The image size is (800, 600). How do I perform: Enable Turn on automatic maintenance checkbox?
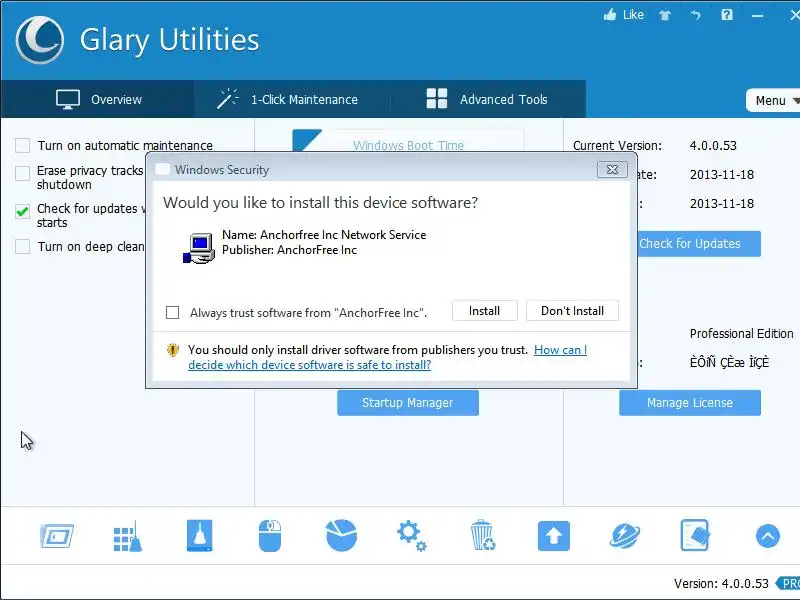(22, 145)
